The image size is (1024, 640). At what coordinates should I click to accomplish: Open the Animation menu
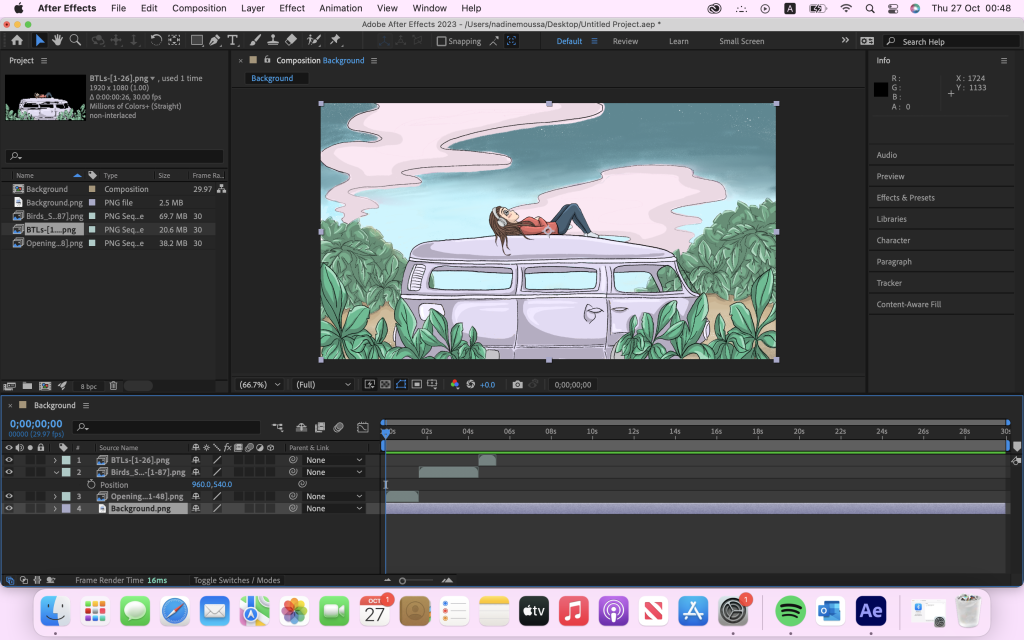pyautogui.click(x=341, y=8)
